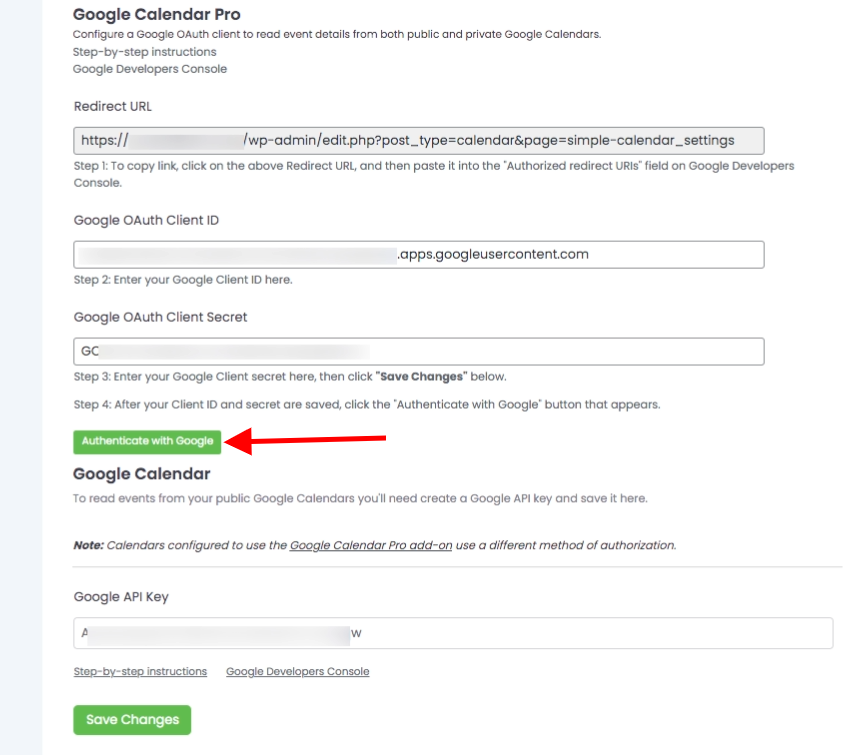The height and width of the screenshot is (755, 864).
Task: Click into the Google API Key input field
Action: [452, 633]
